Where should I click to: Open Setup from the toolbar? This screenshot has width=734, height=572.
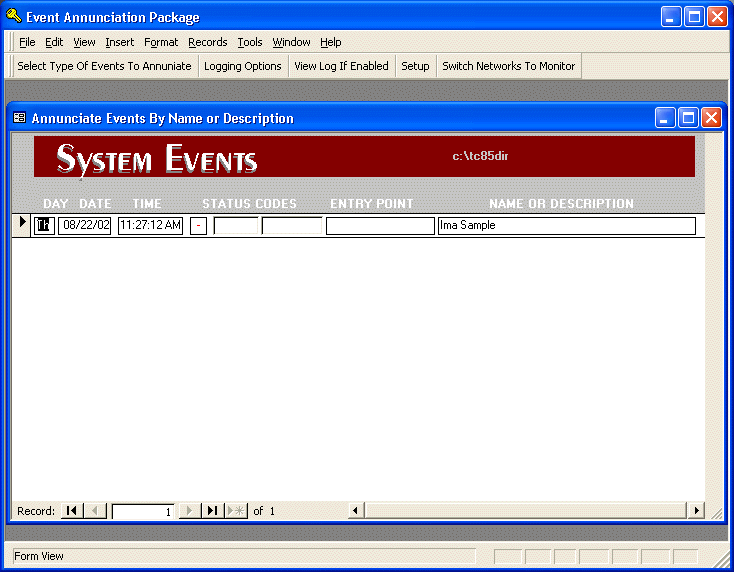coord(415,66)
